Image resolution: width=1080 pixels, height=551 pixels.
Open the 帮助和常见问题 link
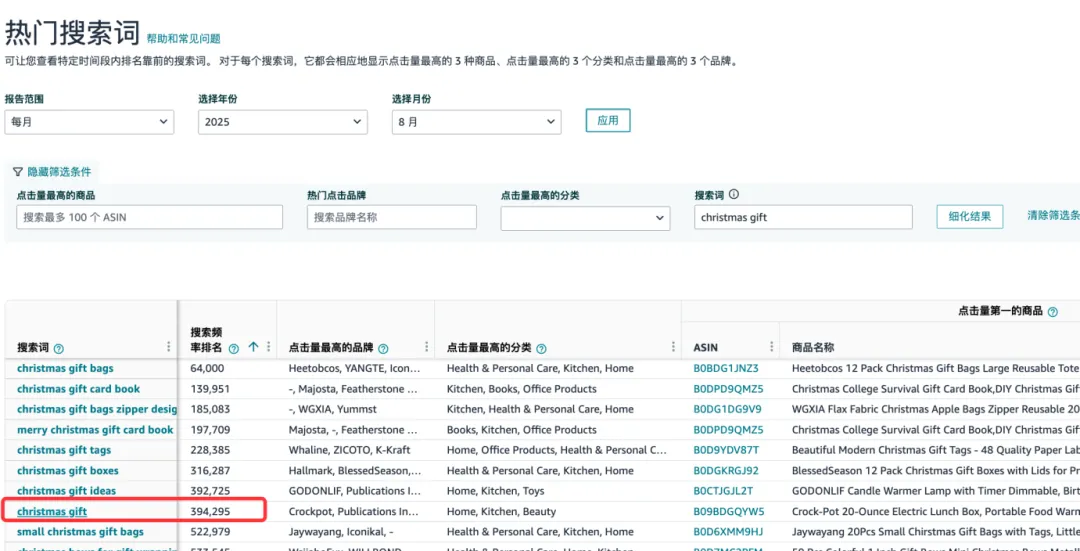coord(183,38)
